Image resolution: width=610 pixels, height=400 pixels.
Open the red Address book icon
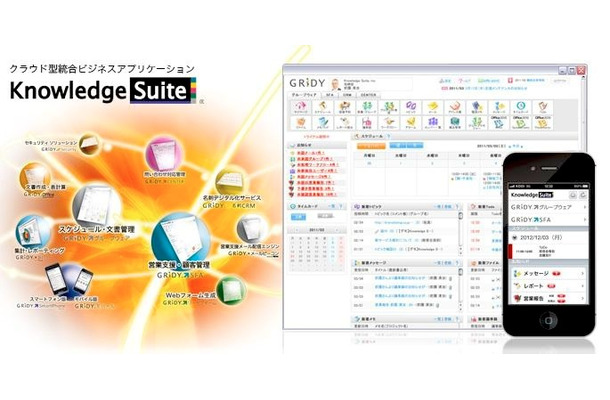click(x=454, y=107)
